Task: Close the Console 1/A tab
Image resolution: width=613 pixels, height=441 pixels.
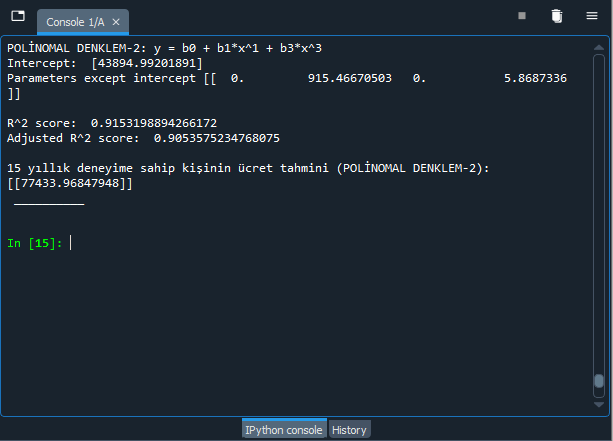Action: (116, 22)
